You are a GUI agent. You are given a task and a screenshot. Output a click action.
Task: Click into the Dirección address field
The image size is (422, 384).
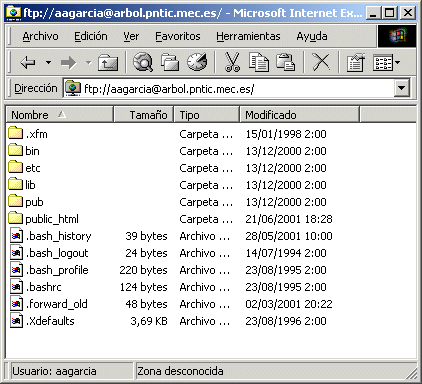coord(230,89)
